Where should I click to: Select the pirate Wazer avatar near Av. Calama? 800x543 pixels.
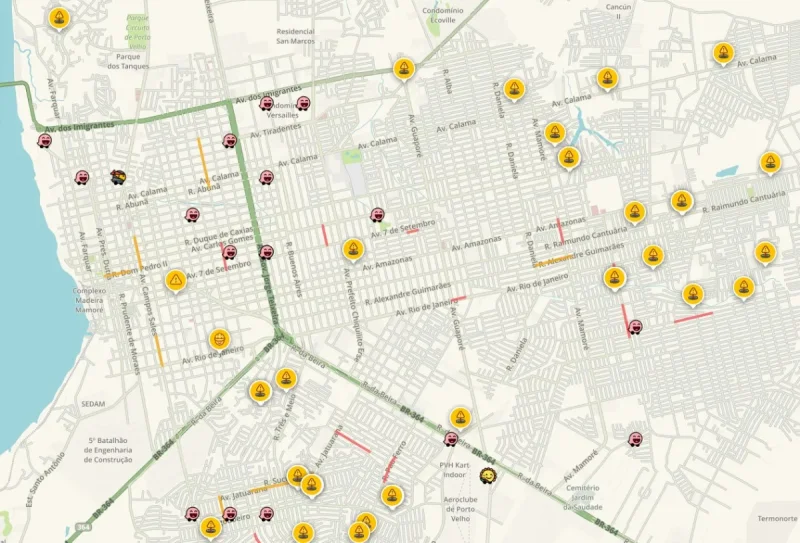118,177
